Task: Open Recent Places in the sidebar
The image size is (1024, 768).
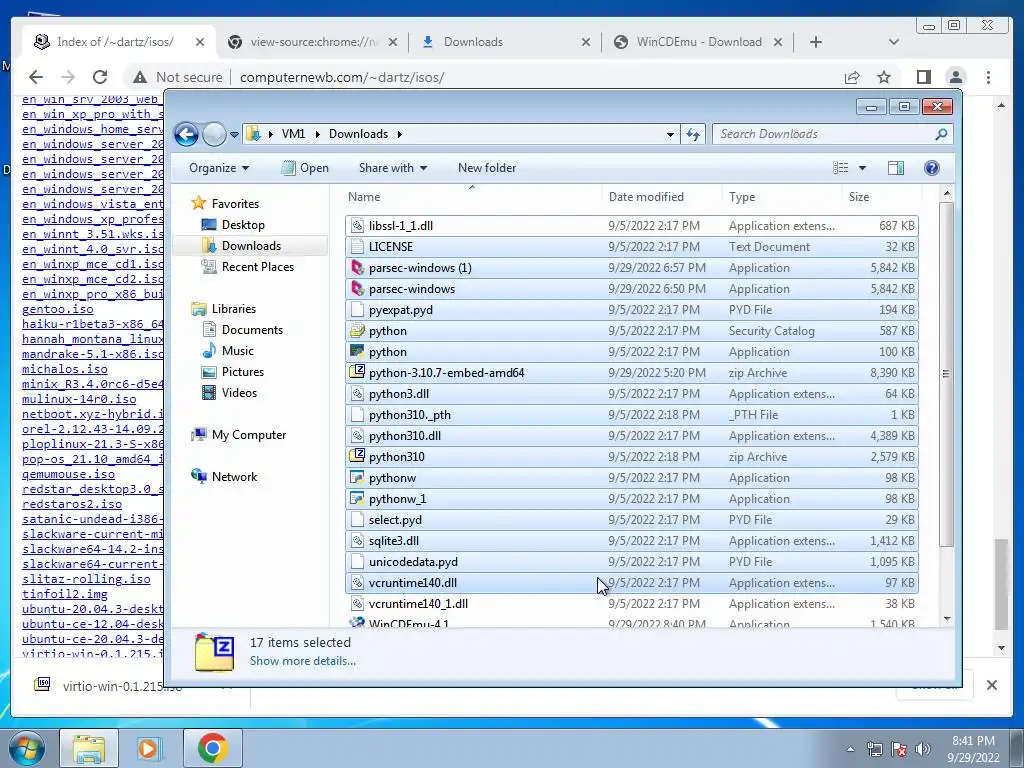Action: pyautogui.click(x=257, y=266)
